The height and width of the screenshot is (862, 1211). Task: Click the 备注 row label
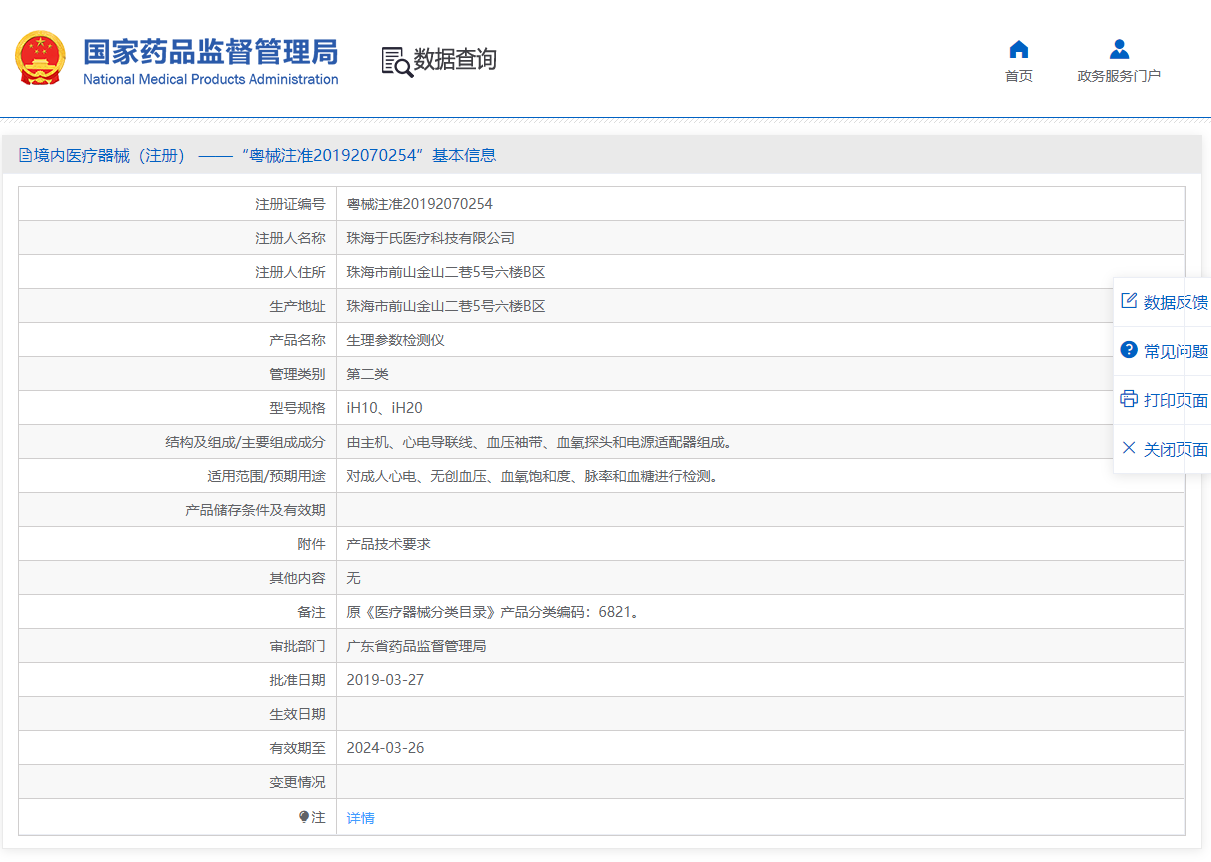point(312,612)
